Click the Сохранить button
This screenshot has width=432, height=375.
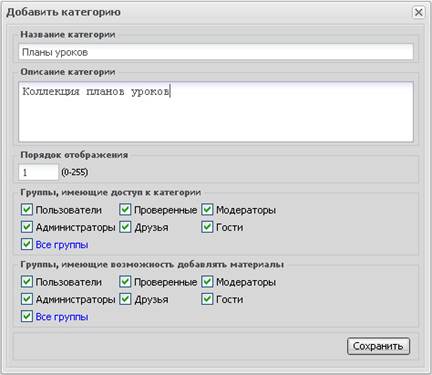[378, 346]
